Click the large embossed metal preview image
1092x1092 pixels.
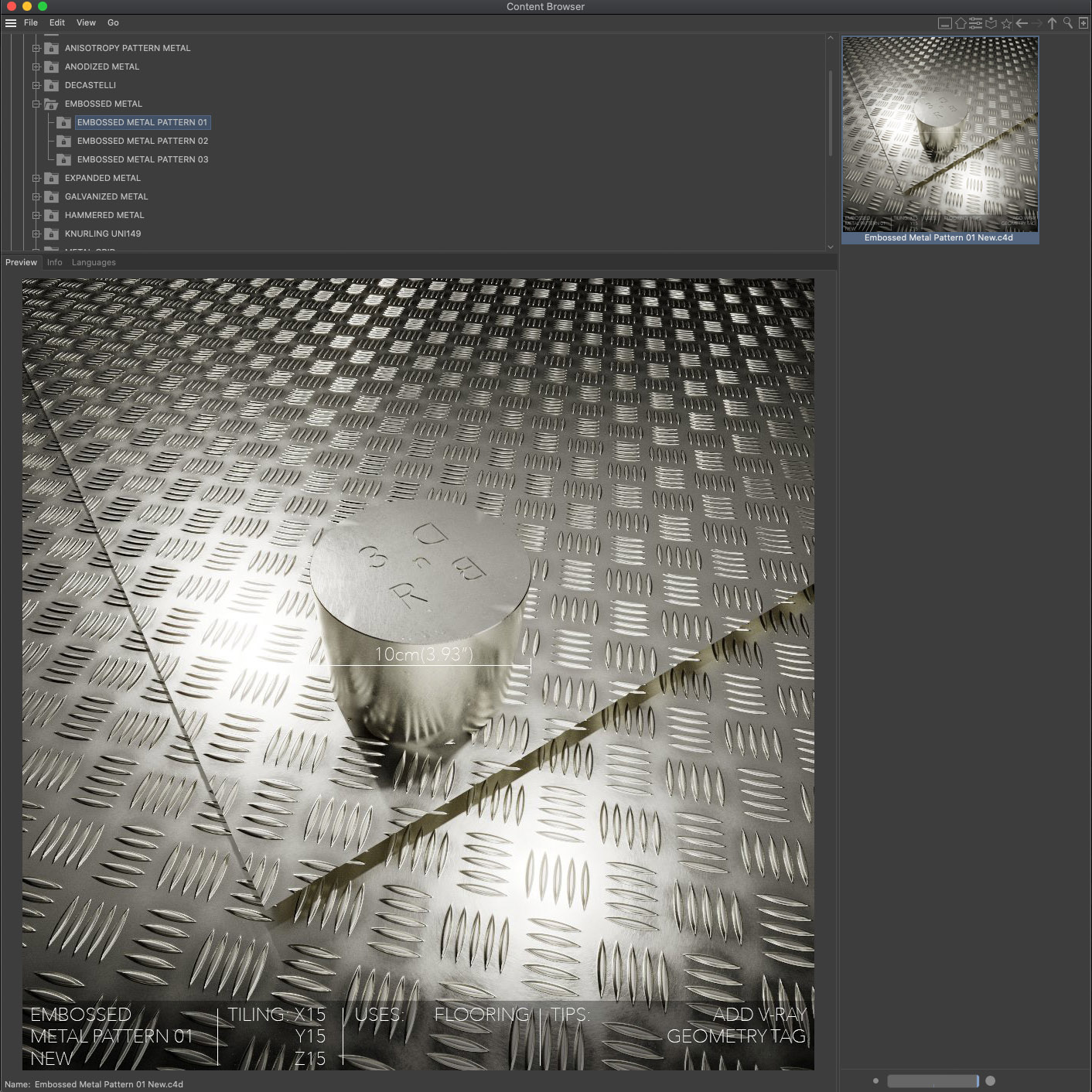[418, 674]
